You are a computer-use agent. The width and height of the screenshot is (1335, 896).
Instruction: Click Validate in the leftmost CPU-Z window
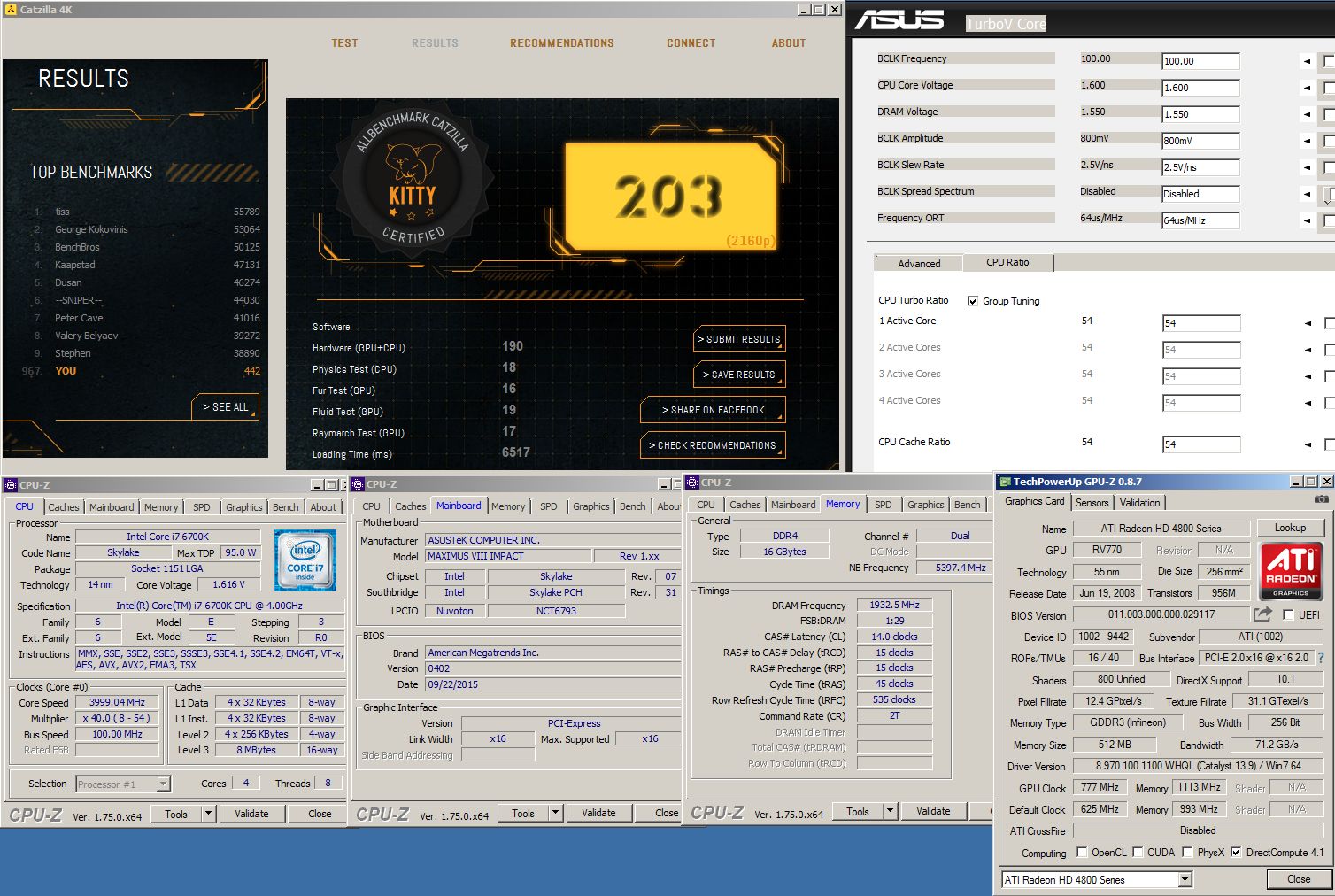(x=251, y=813)
